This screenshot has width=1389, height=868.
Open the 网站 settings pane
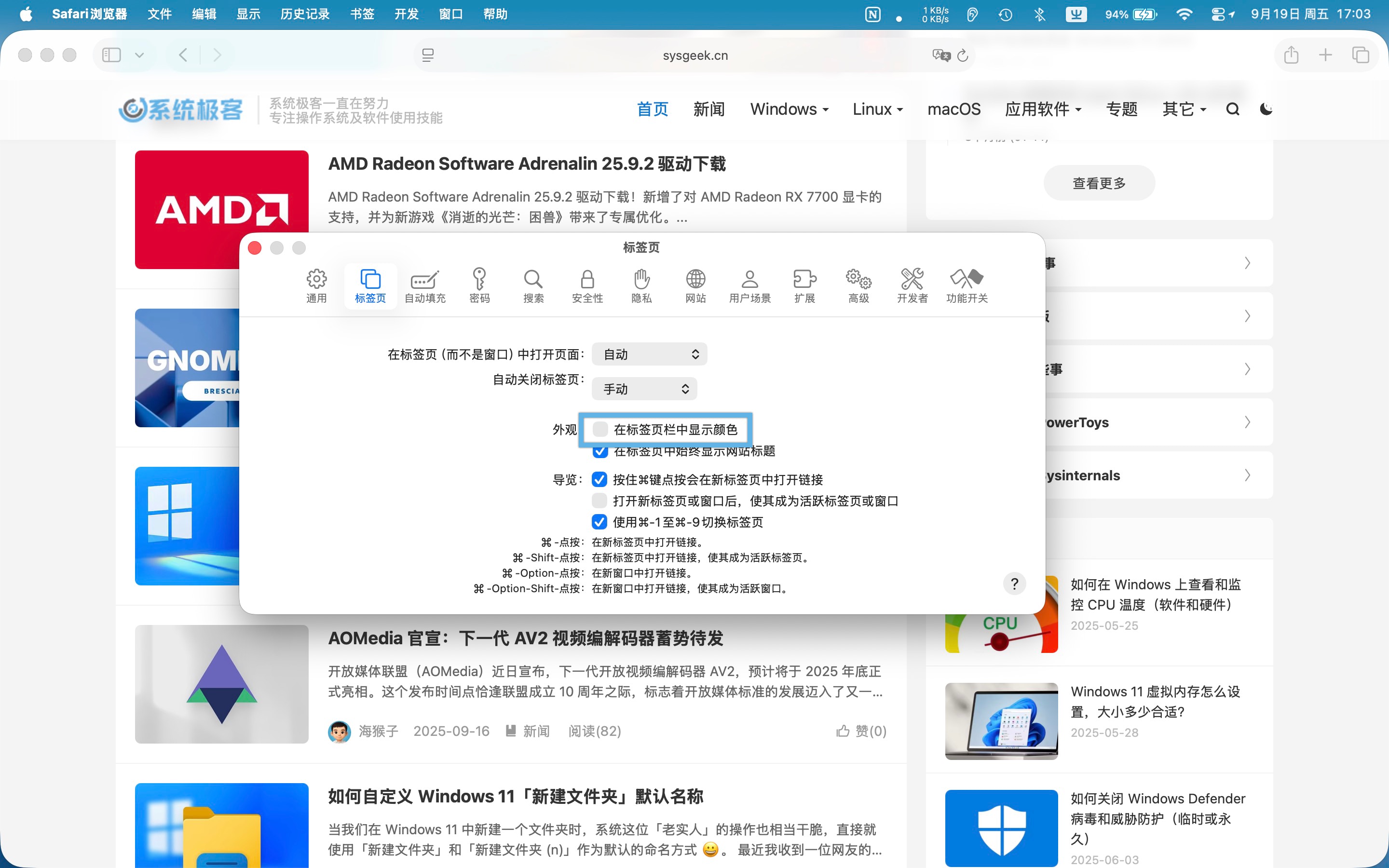695,286
